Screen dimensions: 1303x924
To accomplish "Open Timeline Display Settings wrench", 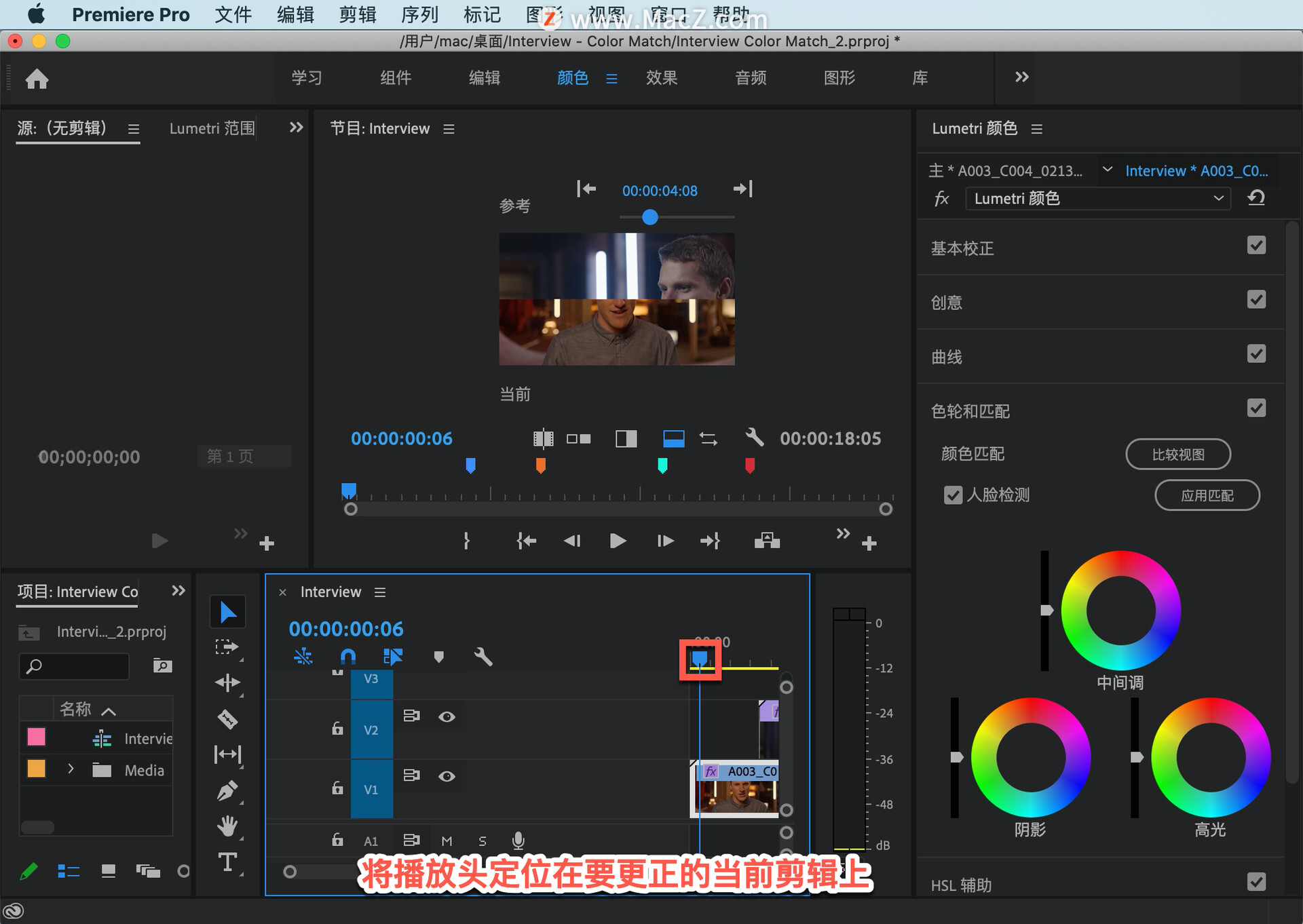I will [483, 656].
